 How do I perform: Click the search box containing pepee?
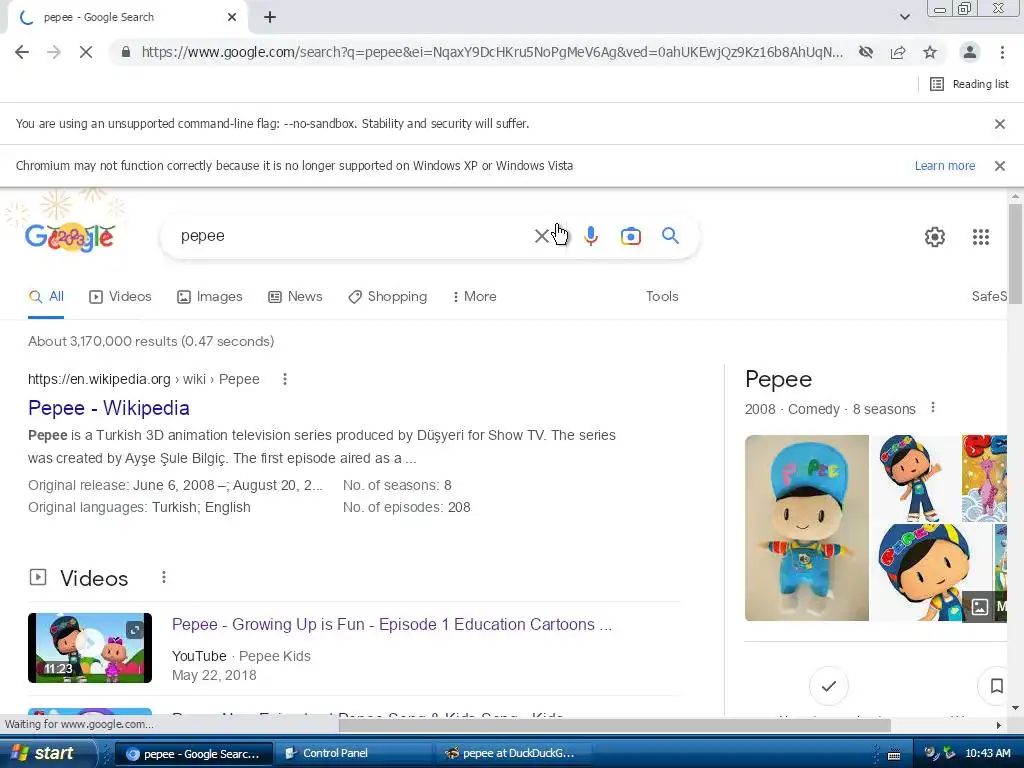click(353, 236)
